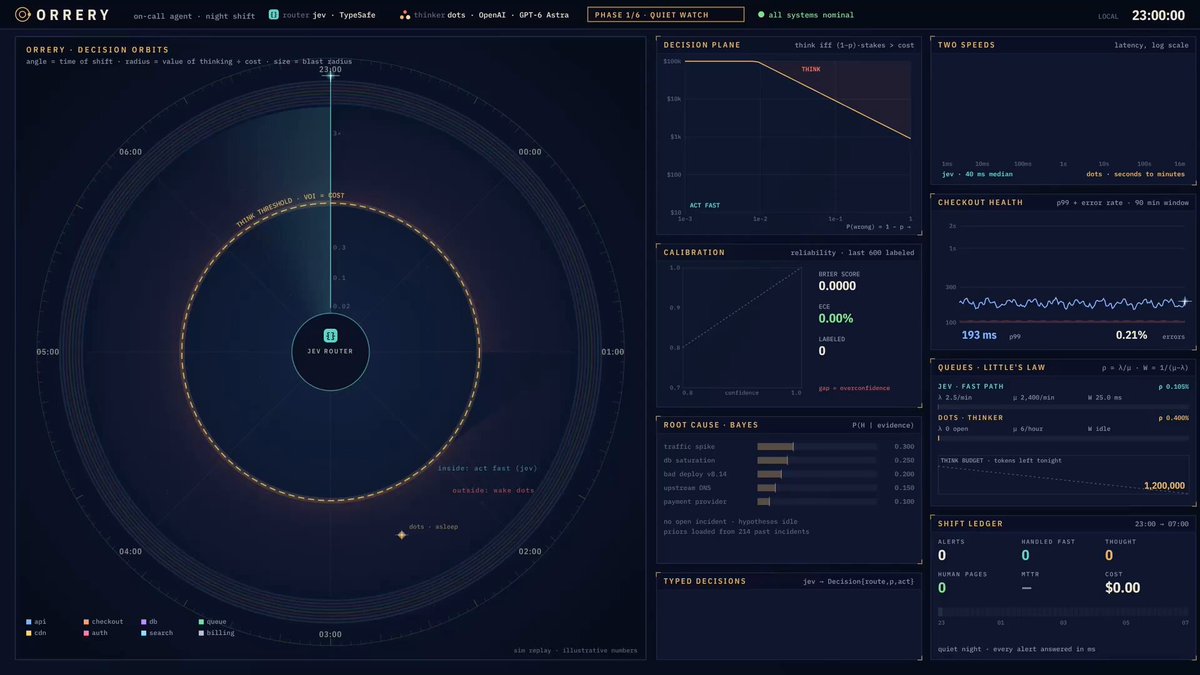The image size is (1200, 675).
Task: Click the TYPED DECISIONS panel title
Action: 704,581
